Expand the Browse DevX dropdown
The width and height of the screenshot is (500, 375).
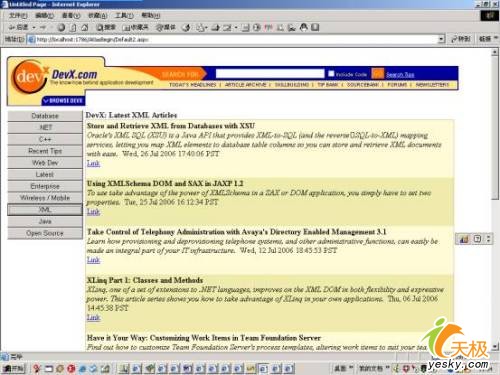pyautogui.click(x=63, y=100)
